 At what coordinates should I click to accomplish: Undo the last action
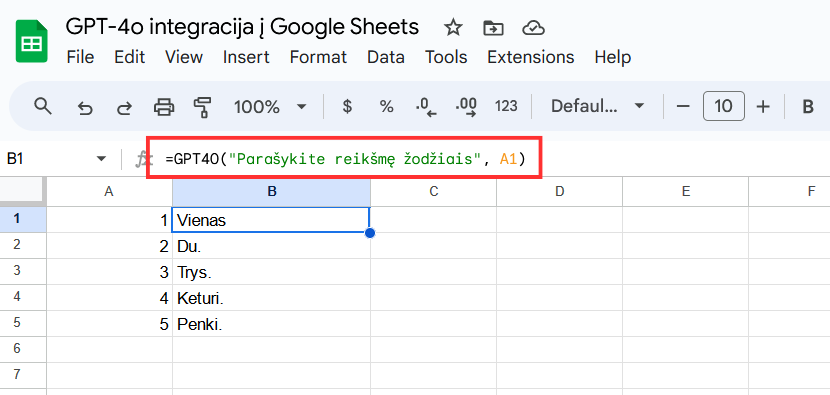(x=85, y=108)
